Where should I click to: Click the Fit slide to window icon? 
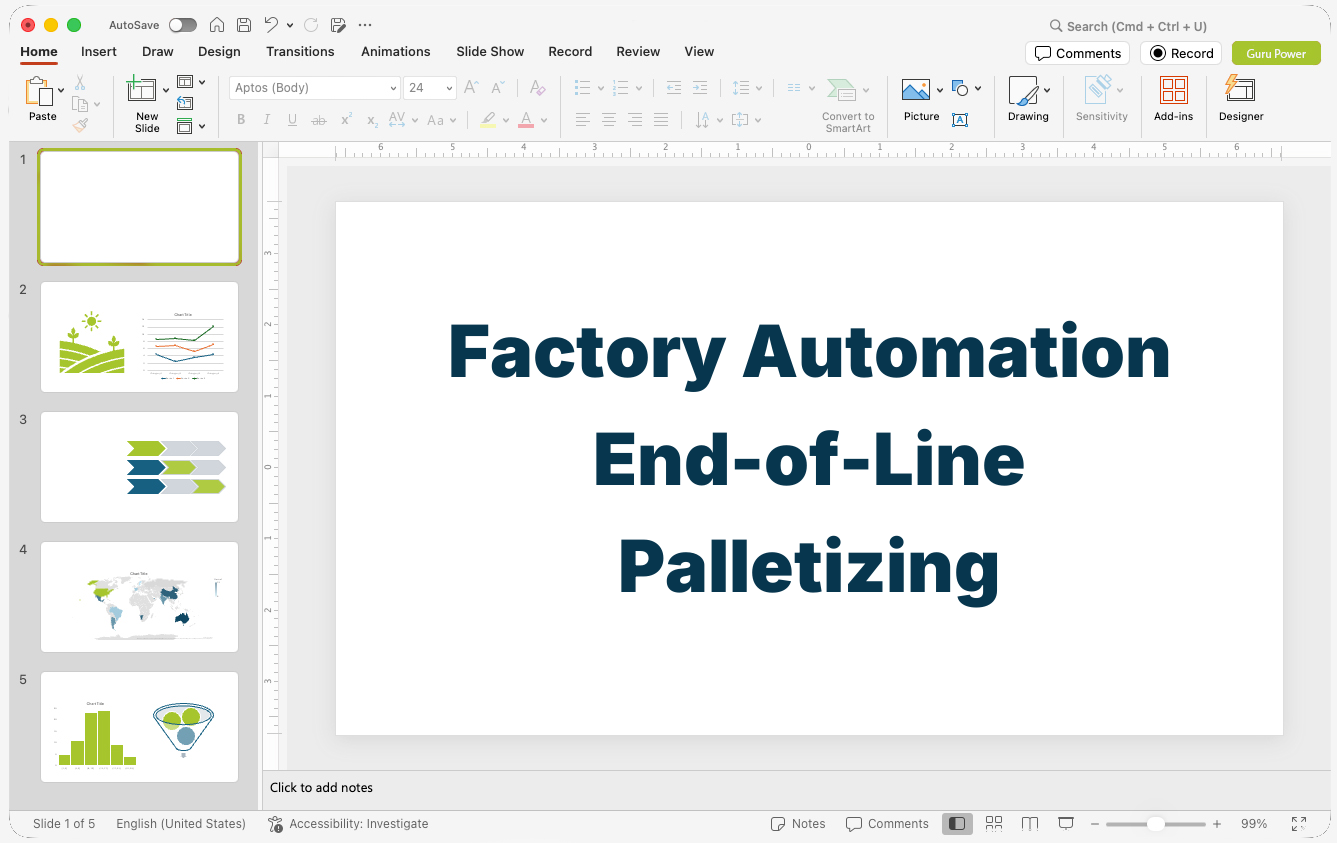(x=1299, y=824)
